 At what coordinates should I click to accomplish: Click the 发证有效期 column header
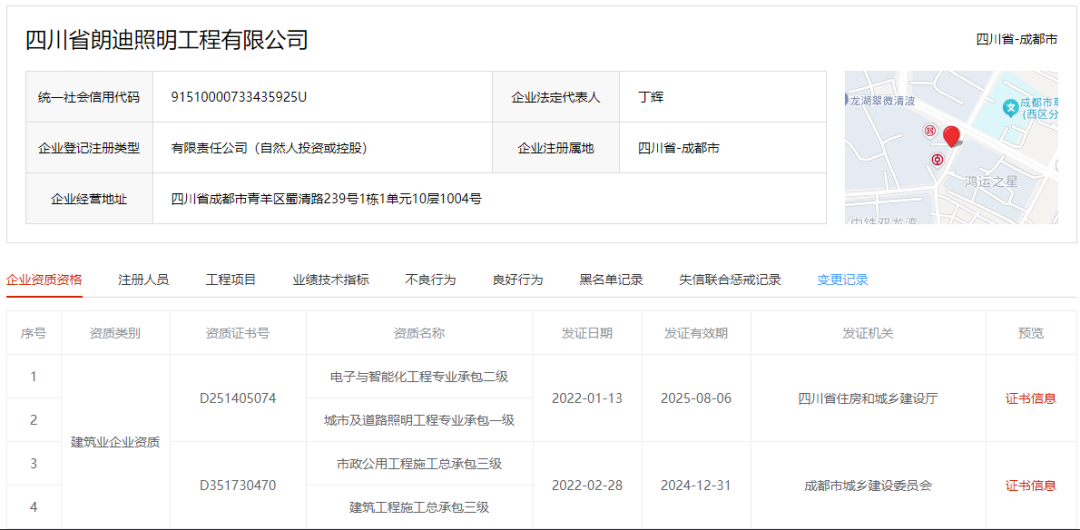696,333
